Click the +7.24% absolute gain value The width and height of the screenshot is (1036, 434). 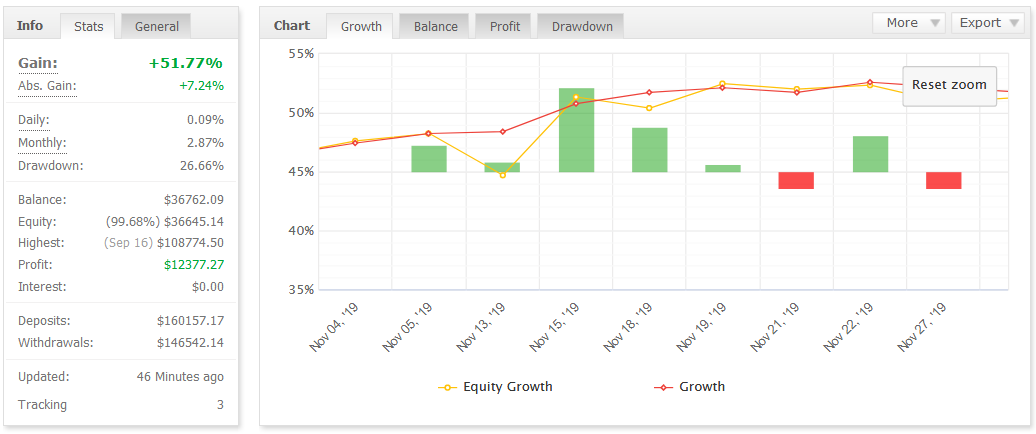click(201, 86)
